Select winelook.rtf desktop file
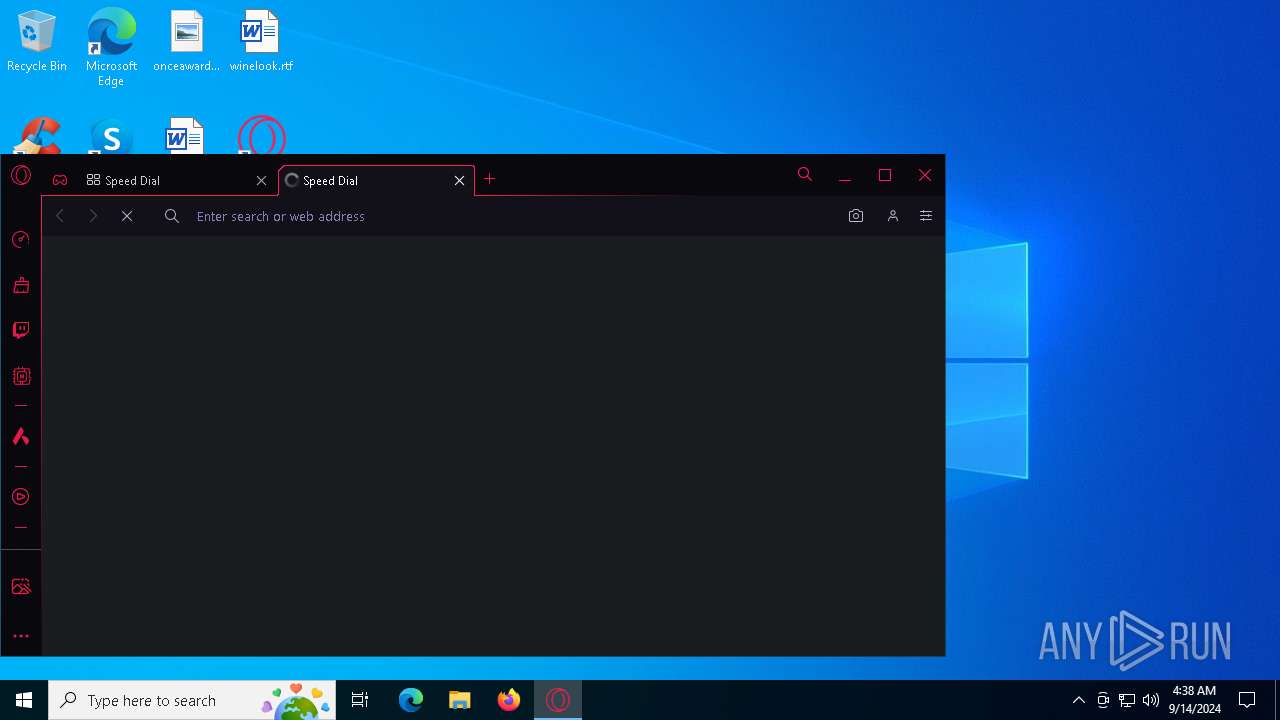 [x=261, y=42]
